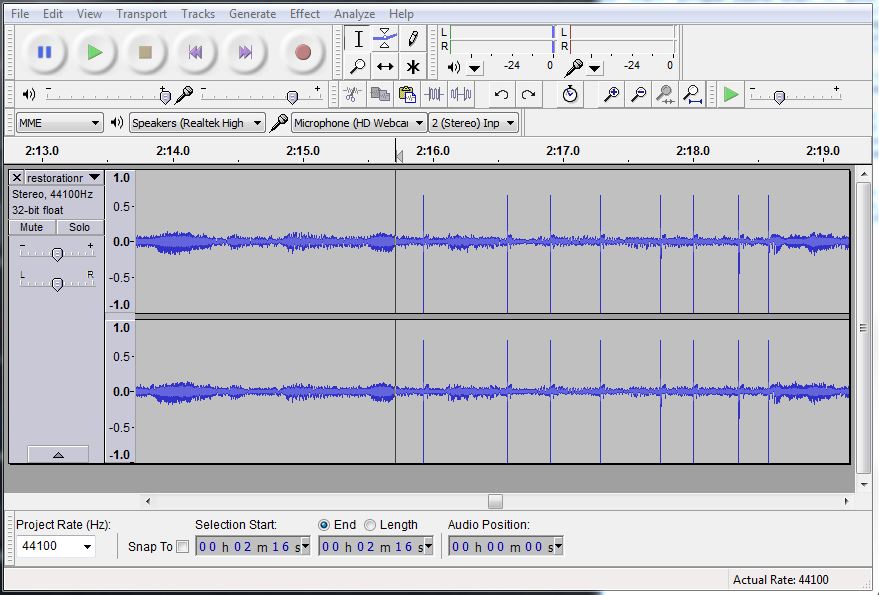Open Project Rate 44100 dropdown
879x595 pixels.
point(55,546)
